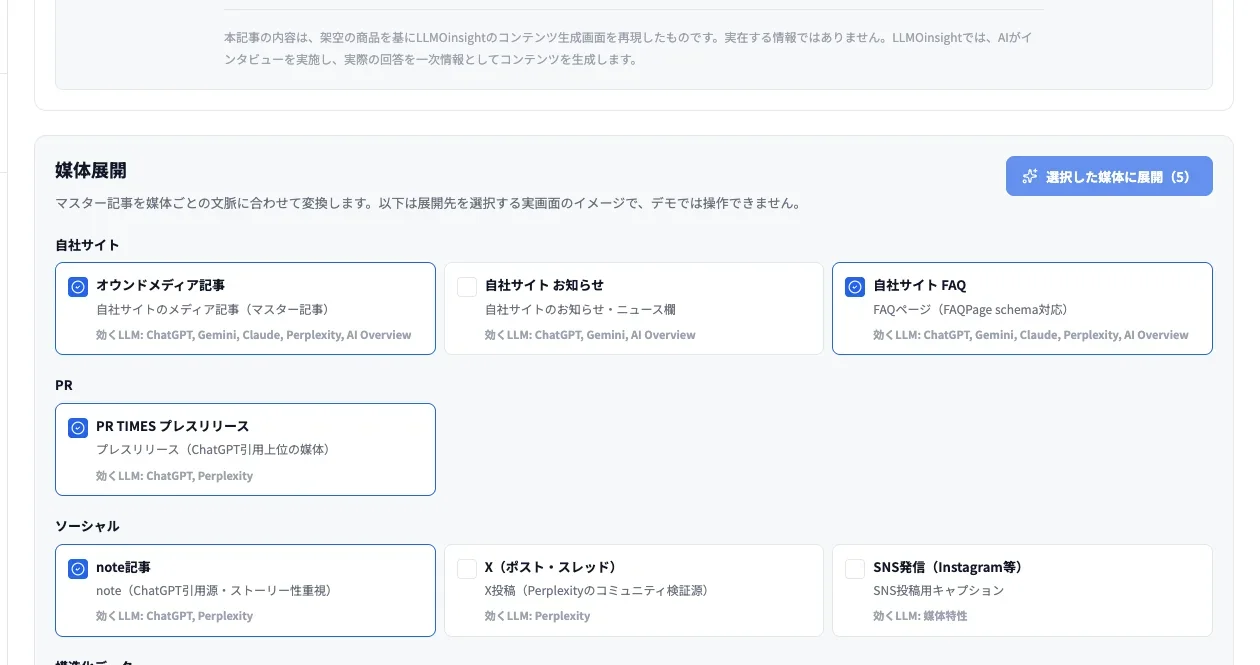The width and height of the screenshot is (1260, 665).
Task: Click the text SNS投稿用キャプション
Action: point(938,591)
